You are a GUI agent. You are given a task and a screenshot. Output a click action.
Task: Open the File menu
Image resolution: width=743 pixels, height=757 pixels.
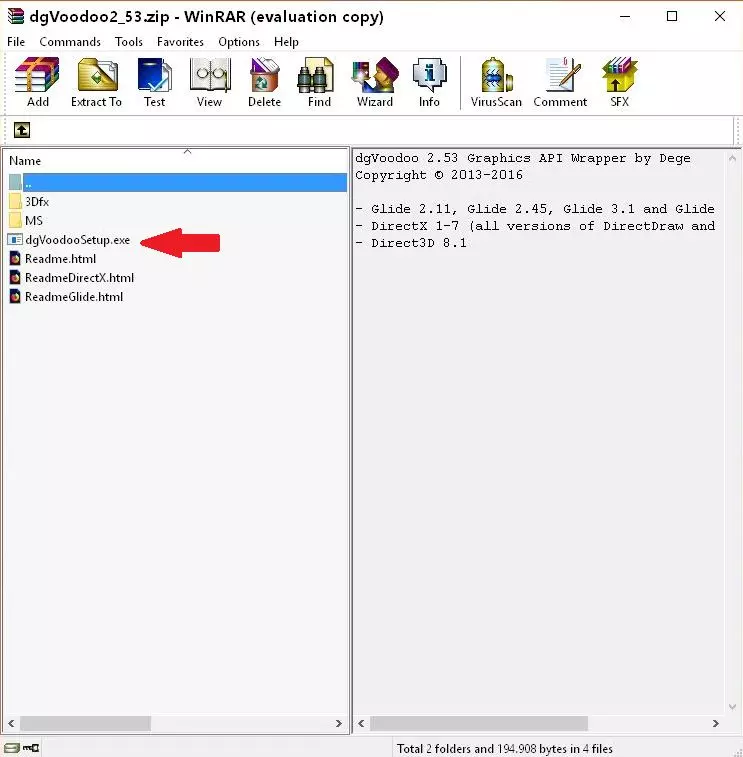coord(16,42)
